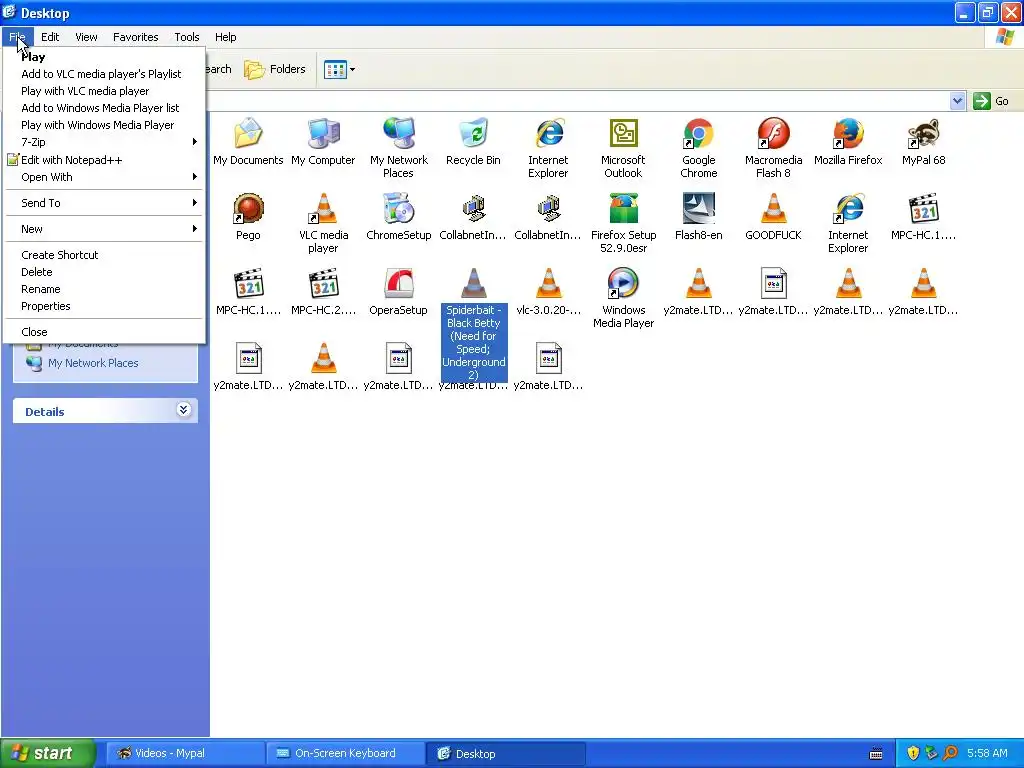The height and width of the screenshot is (768, 1024).
Task: Select Firefox Setup 52.9.0esr installer
Action: click(624, 223)
